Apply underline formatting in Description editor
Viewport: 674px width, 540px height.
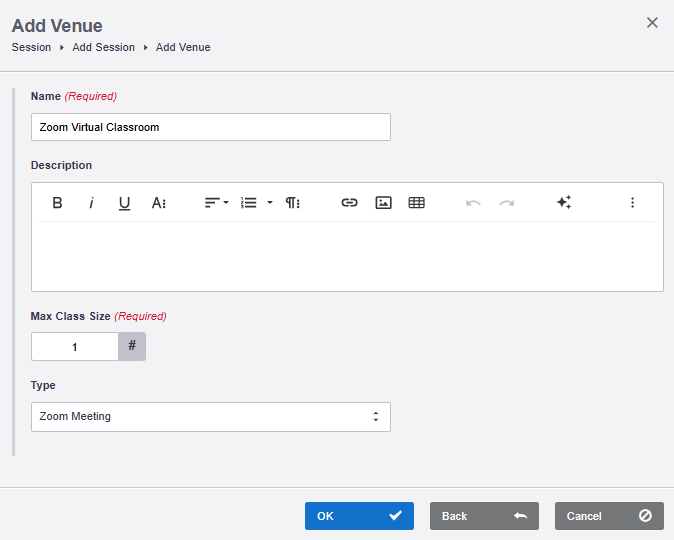click(124, 202)
